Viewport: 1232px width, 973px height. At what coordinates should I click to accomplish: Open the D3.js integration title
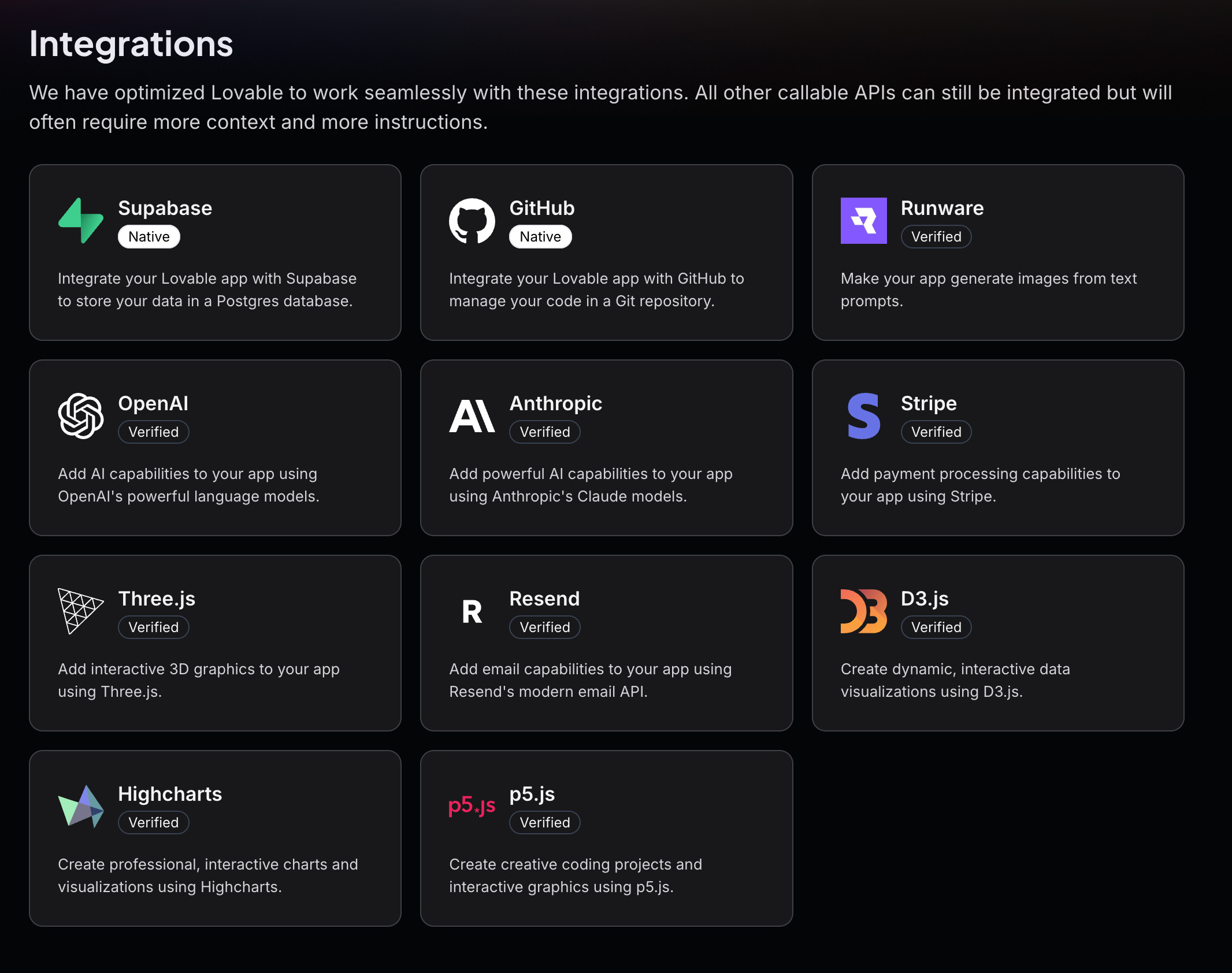(925, 599)
